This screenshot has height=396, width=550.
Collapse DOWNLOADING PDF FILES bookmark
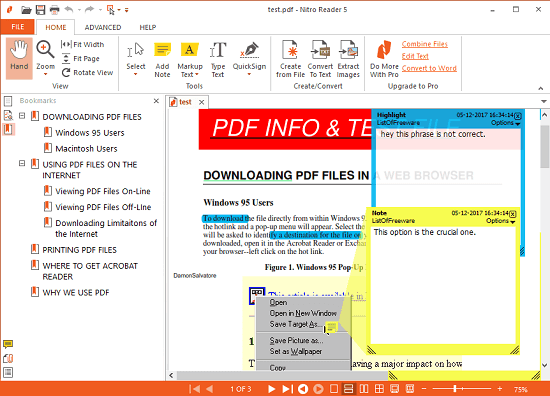(22, 115)
